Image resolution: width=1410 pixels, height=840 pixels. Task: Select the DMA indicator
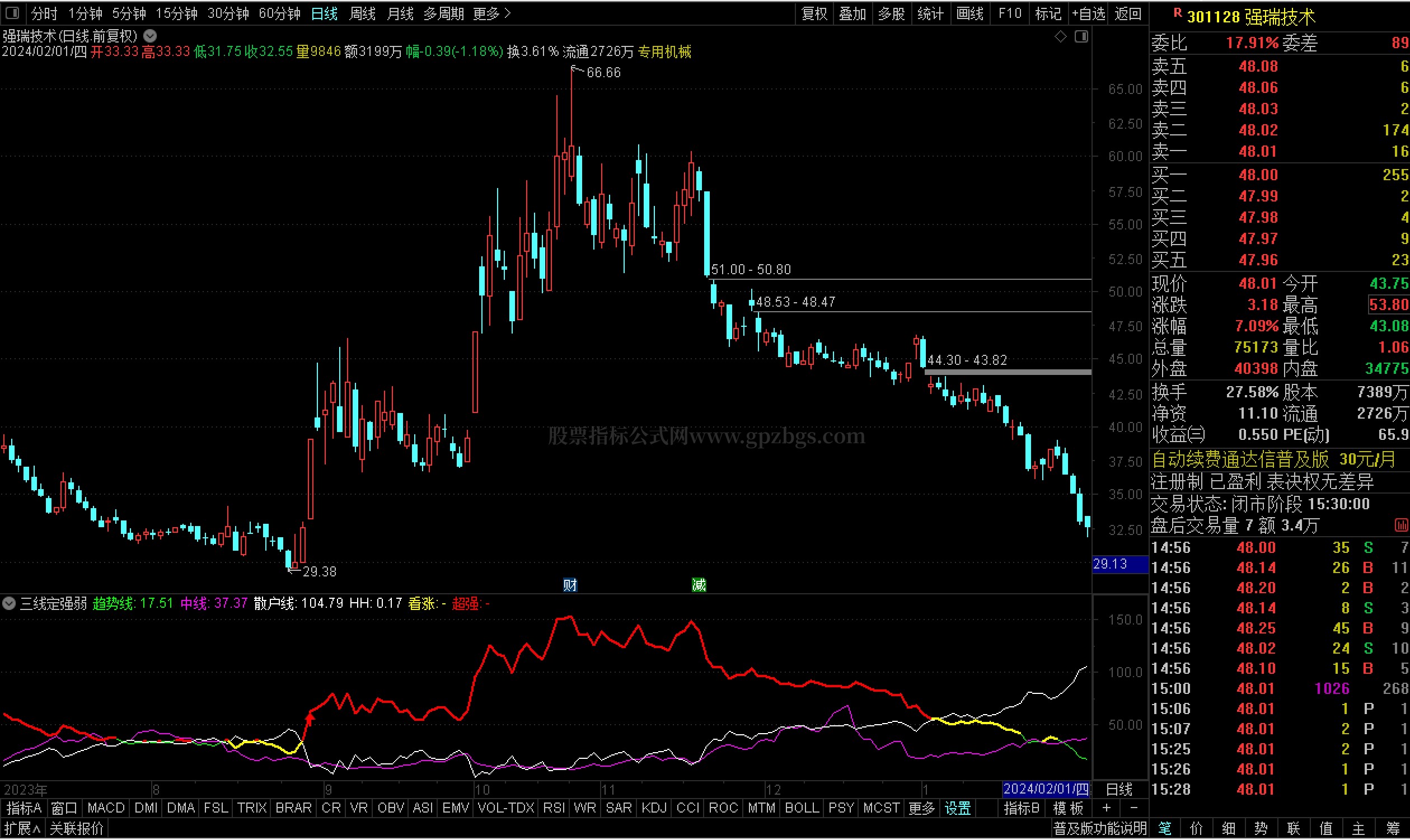coord(181,808)
